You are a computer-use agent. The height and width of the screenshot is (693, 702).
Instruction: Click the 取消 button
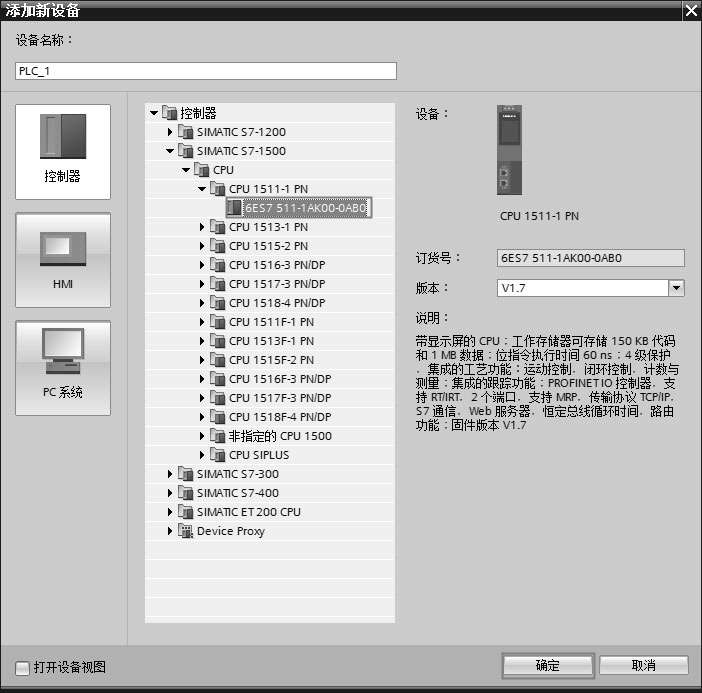coord(643,666)
